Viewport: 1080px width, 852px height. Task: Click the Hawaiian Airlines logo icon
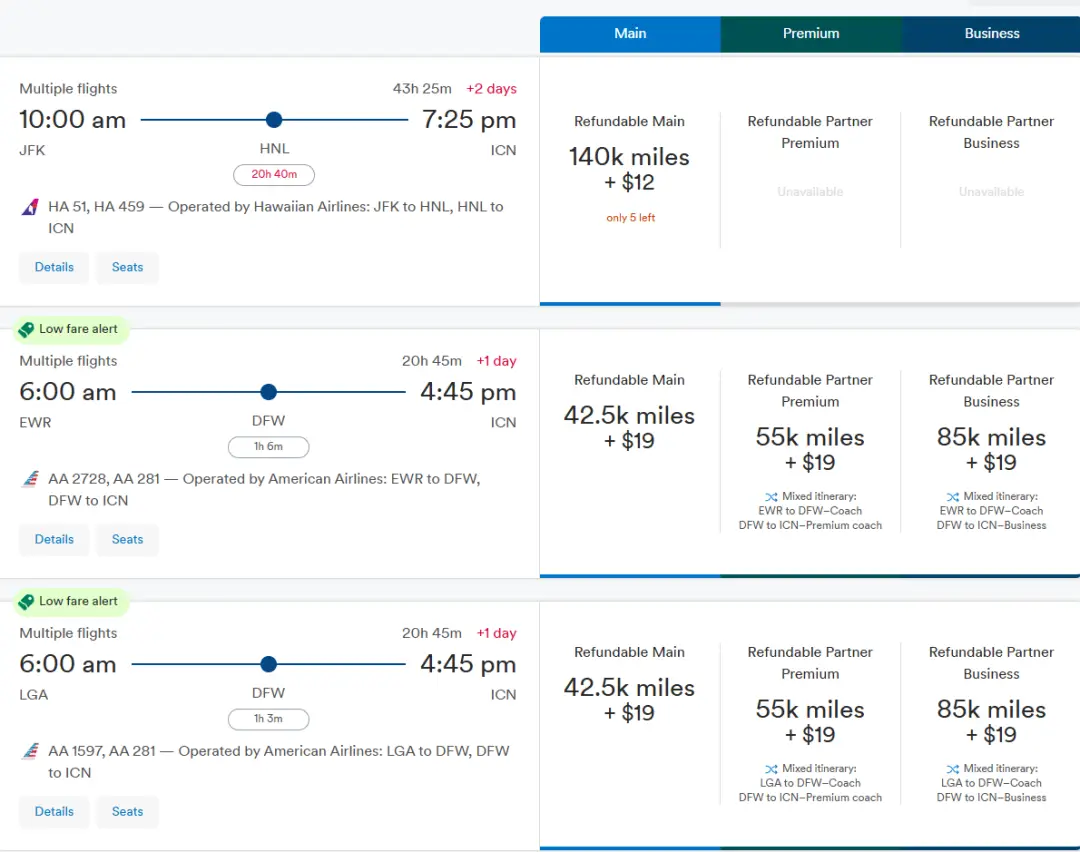[x=30, y=207]
